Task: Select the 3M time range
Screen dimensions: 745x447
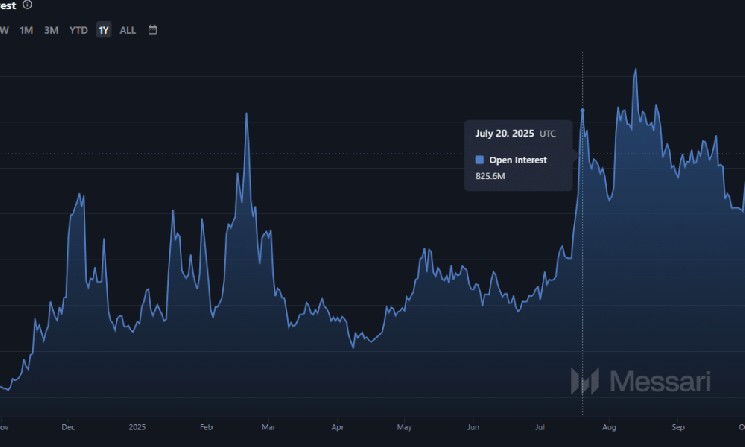Action: 51,30
